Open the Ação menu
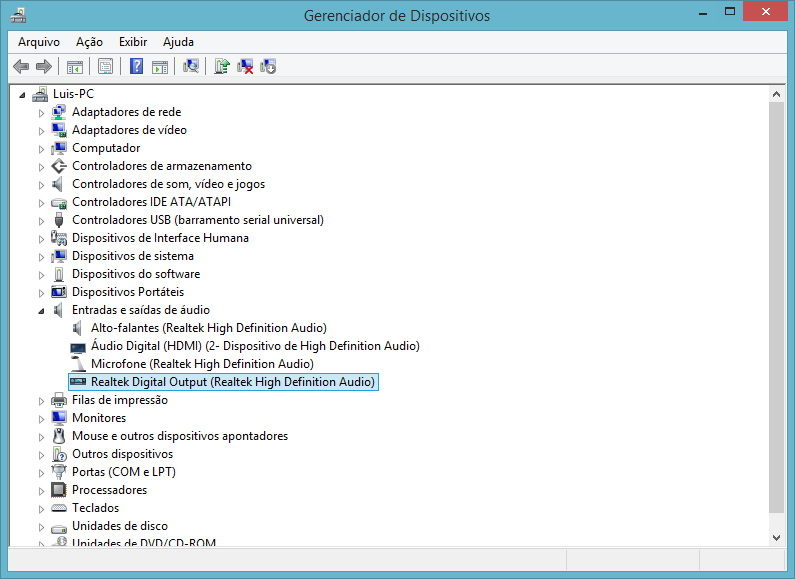 pyautogui.click(x=89, y=42)
